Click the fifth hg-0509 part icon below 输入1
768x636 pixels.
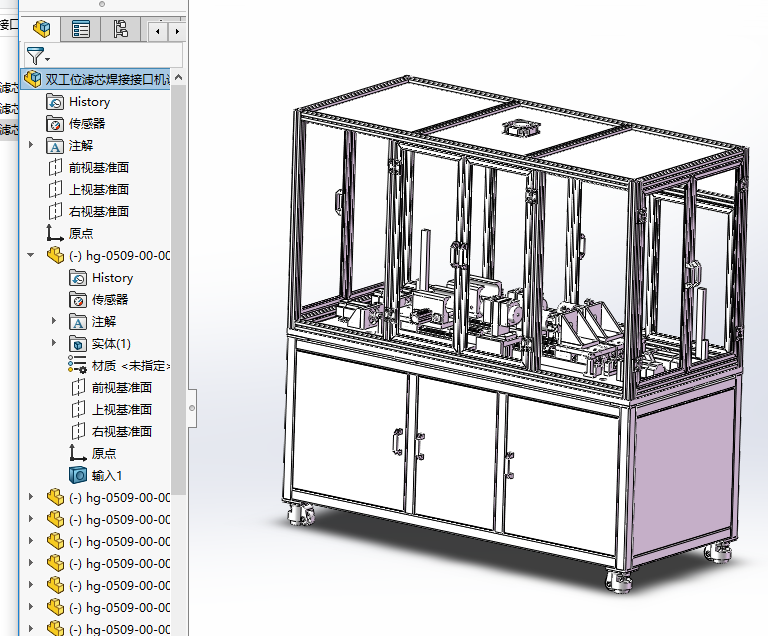pos(55,585)
